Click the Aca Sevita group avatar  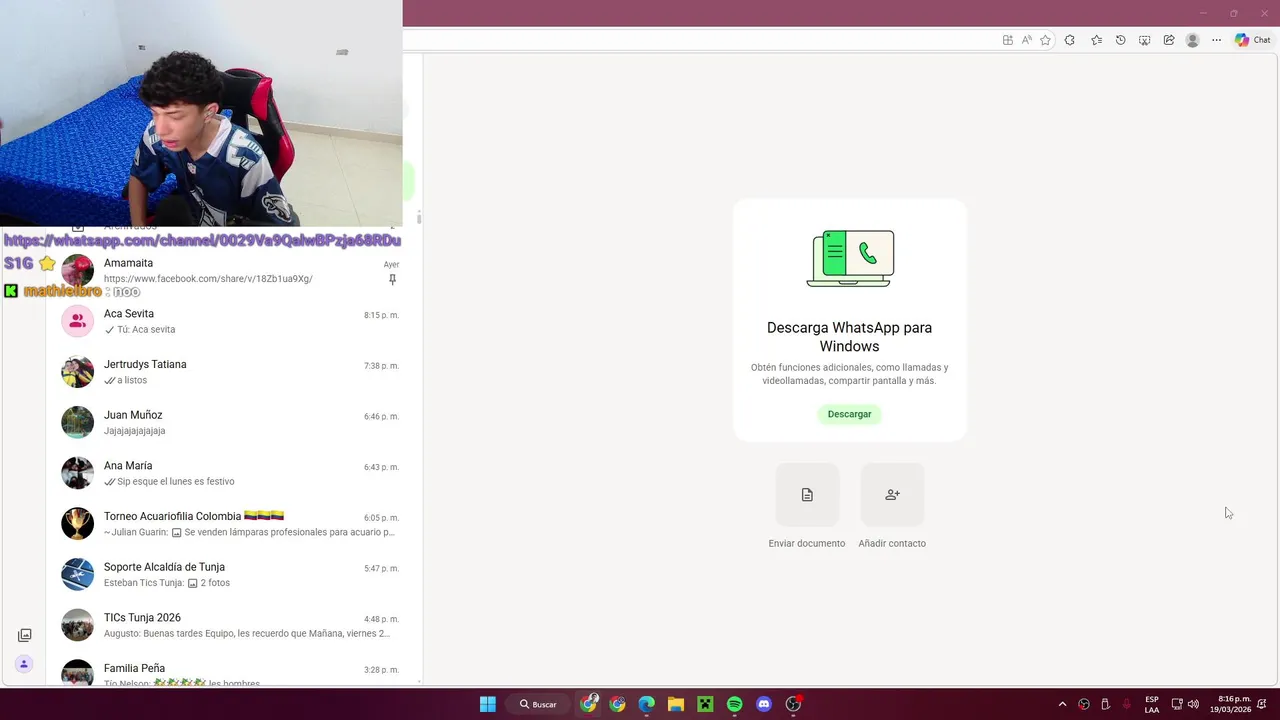pyautogui.click(x=77, y=321)
